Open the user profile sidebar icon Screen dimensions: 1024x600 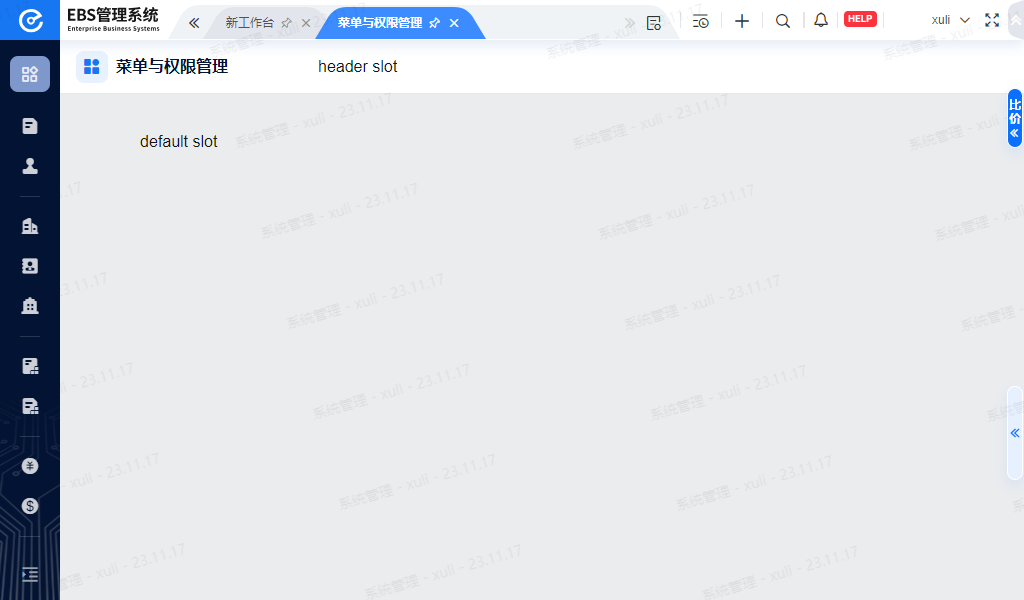(x=30, y=166)
